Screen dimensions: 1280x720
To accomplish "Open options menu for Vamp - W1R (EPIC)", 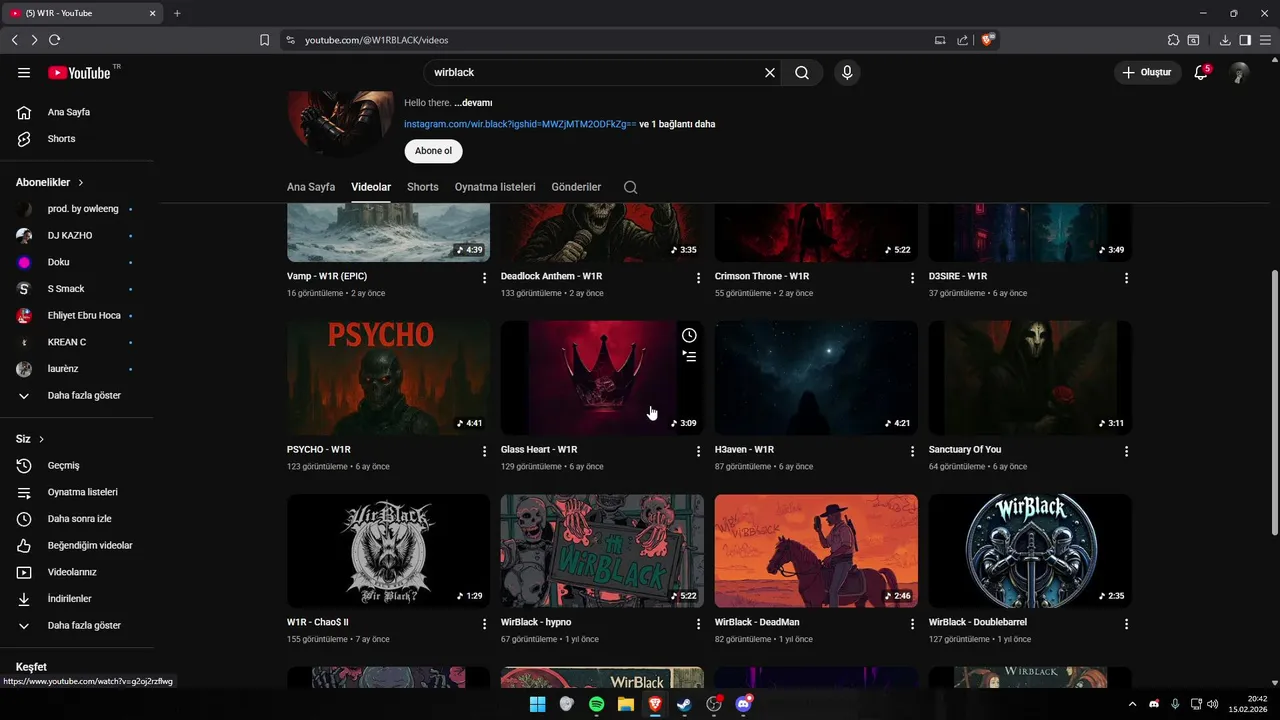I will point(485,278).
